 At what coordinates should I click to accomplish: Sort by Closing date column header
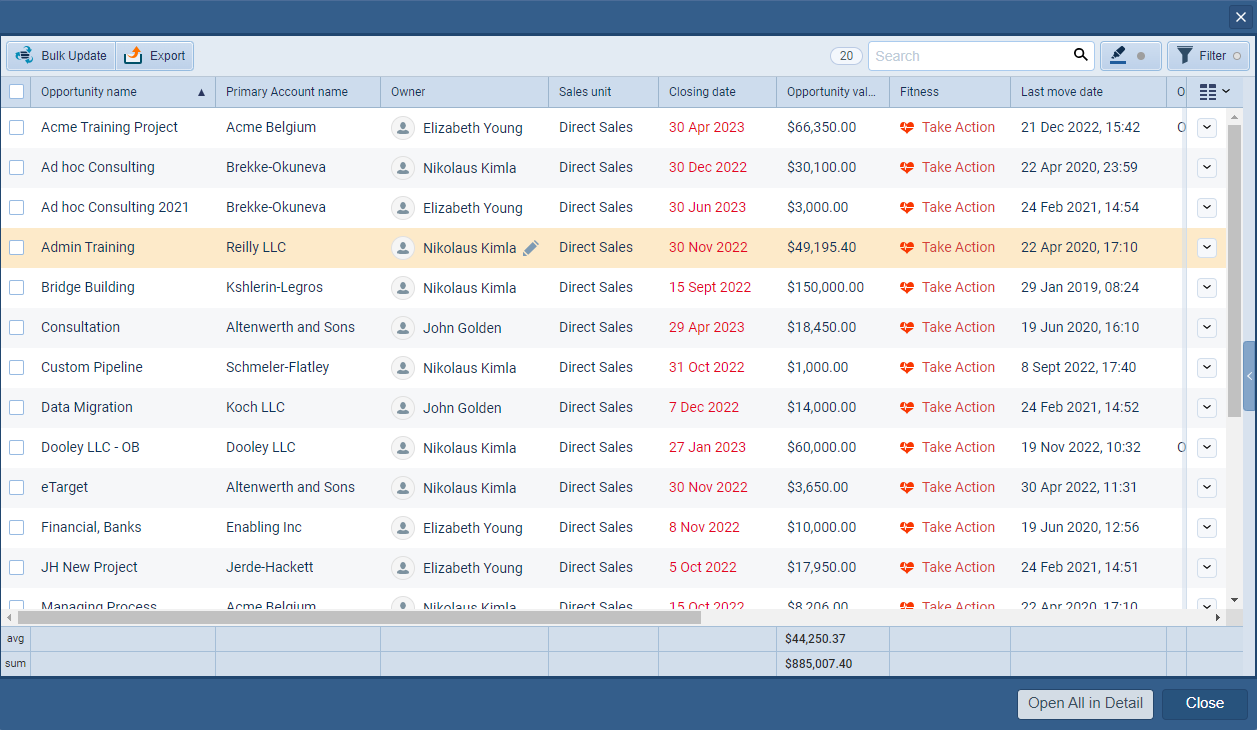[702, 92]
